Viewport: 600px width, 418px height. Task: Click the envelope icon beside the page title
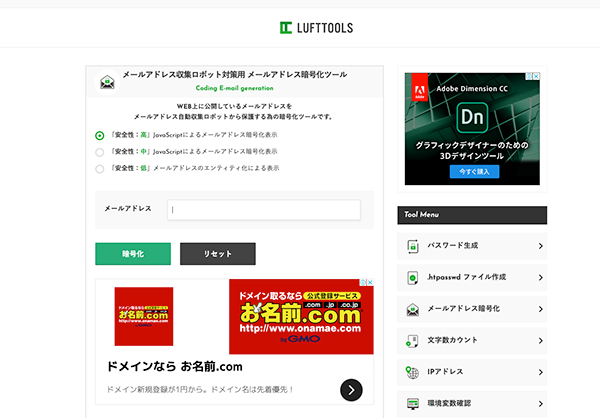click(105, 82)
